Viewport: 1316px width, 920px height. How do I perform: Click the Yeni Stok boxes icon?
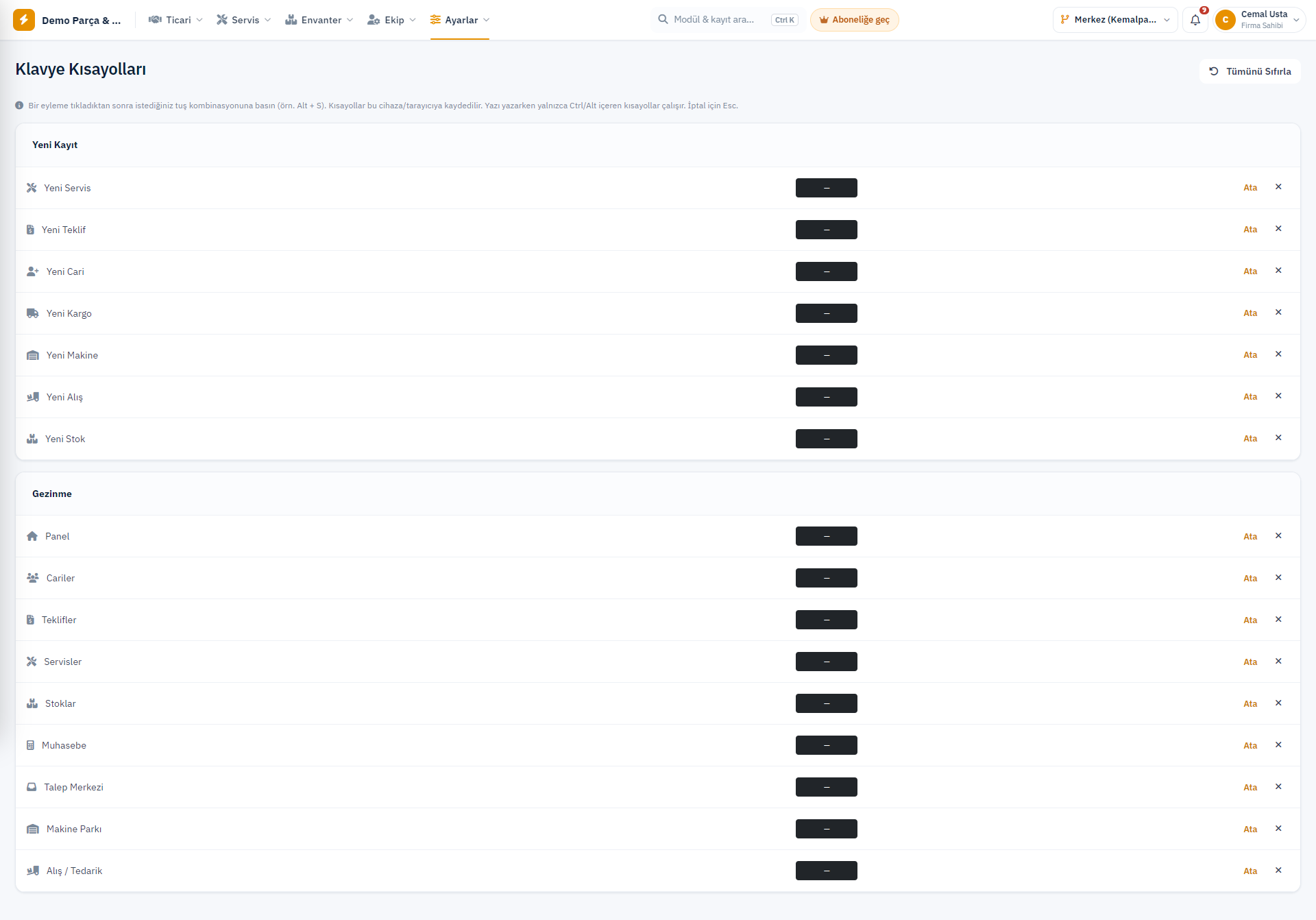pos(32,439)
